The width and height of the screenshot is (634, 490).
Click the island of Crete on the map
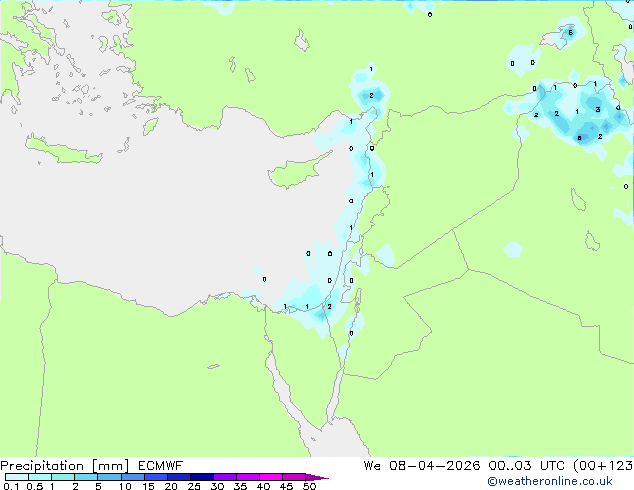point(63,150)
